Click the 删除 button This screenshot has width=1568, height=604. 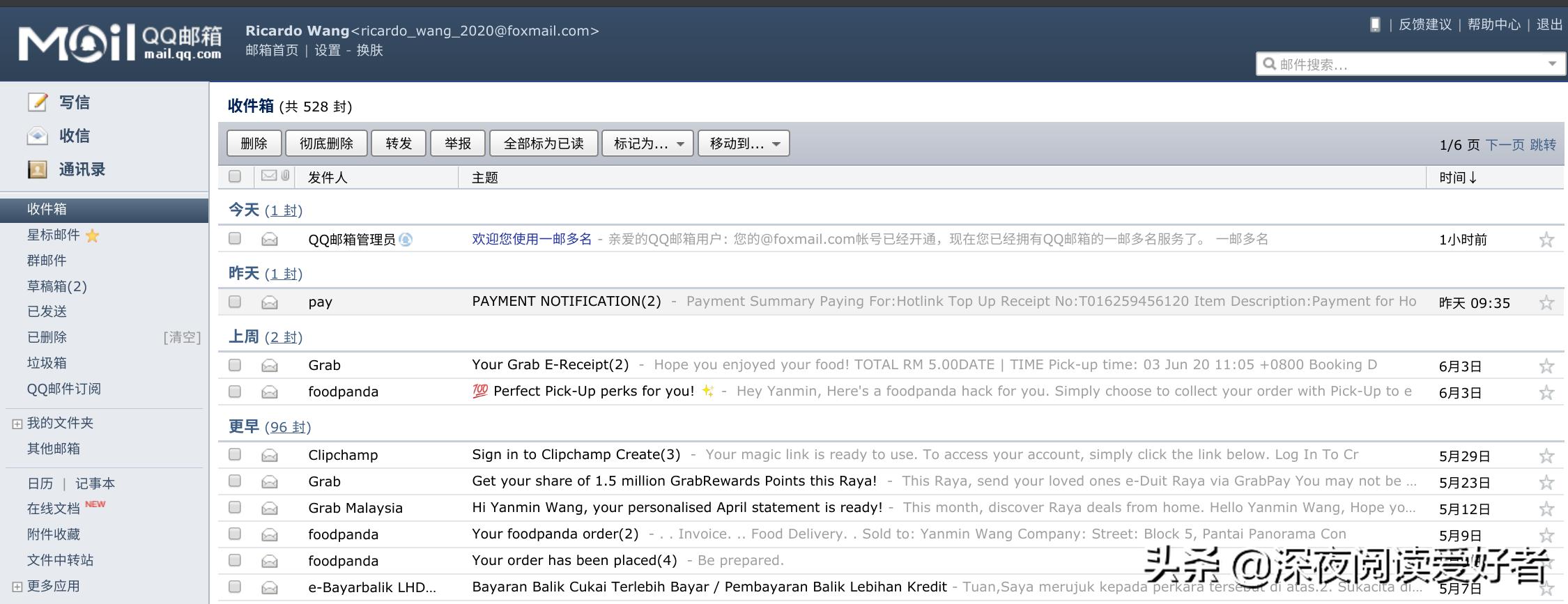[254, 144]
